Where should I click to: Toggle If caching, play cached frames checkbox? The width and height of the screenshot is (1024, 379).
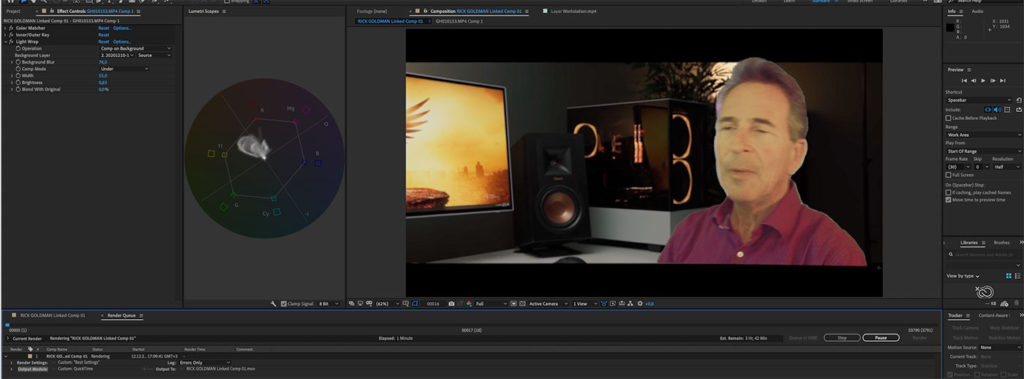948,193
